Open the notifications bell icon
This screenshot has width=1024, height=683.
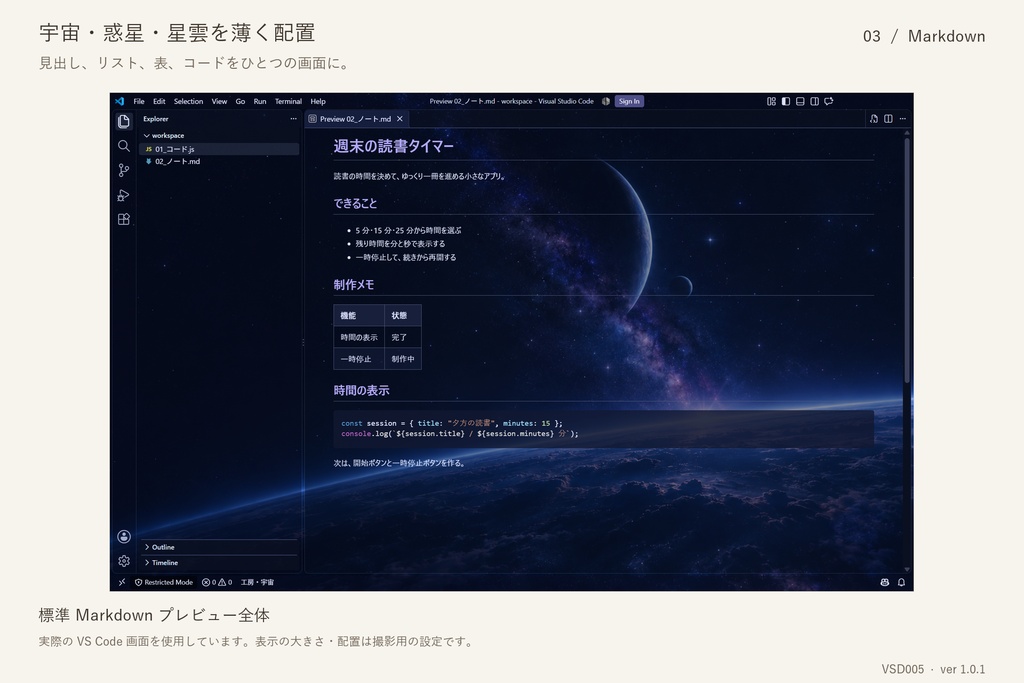[x=901, y=582]
